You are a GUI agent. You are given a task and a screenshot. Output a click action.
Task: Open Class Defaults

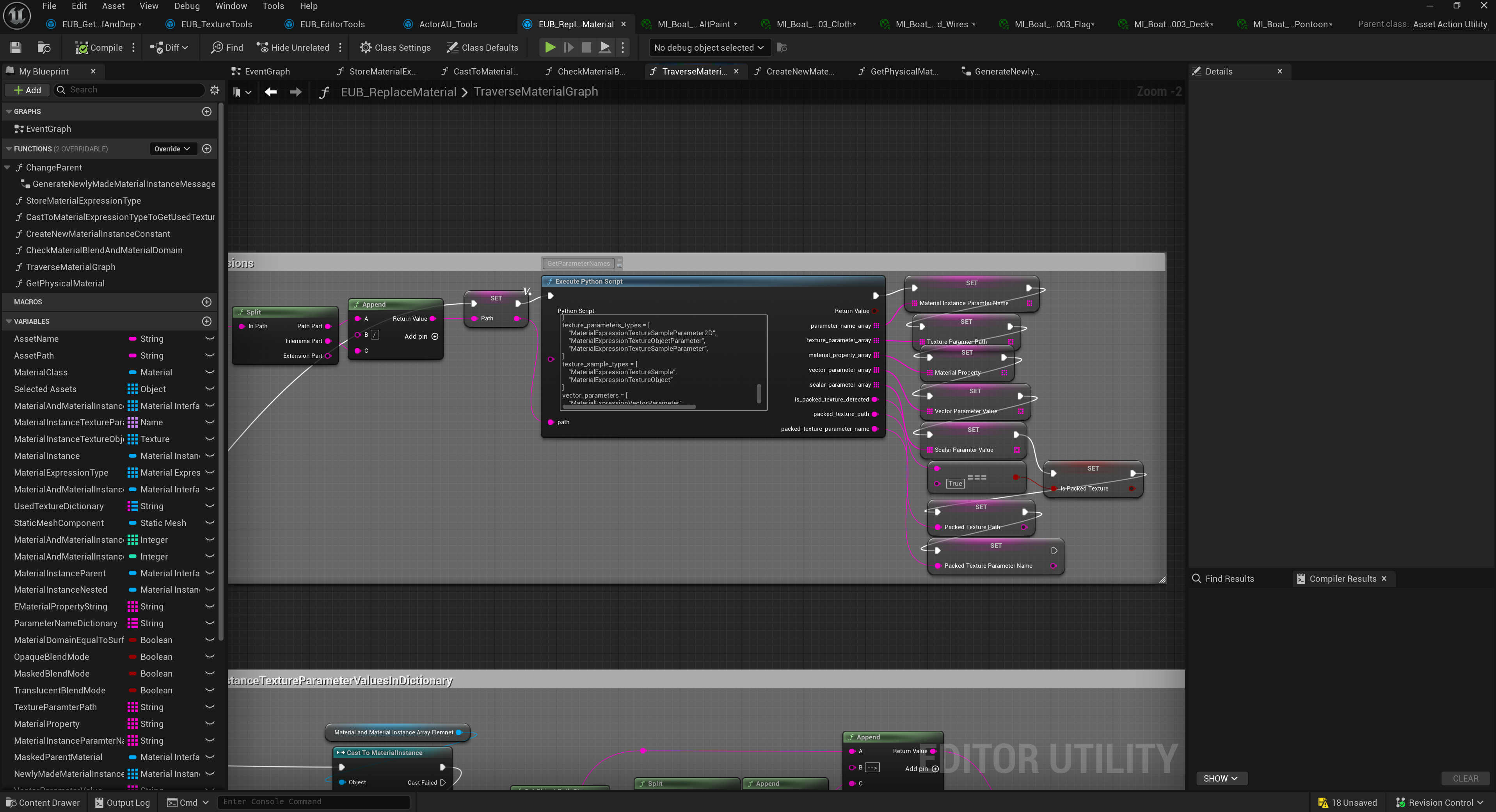482,48
